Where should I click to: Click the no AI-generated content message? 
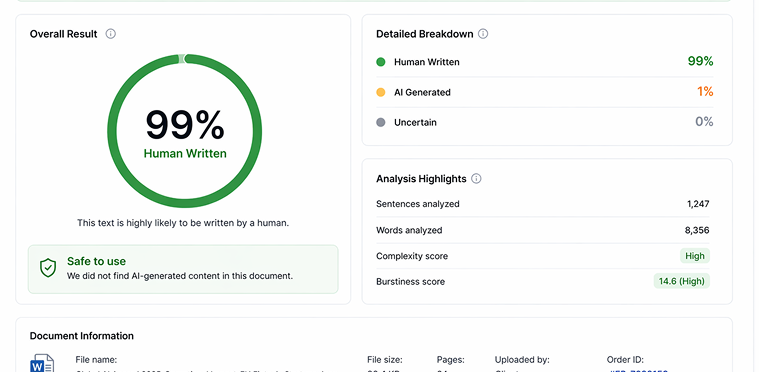[x=180, y=276]
